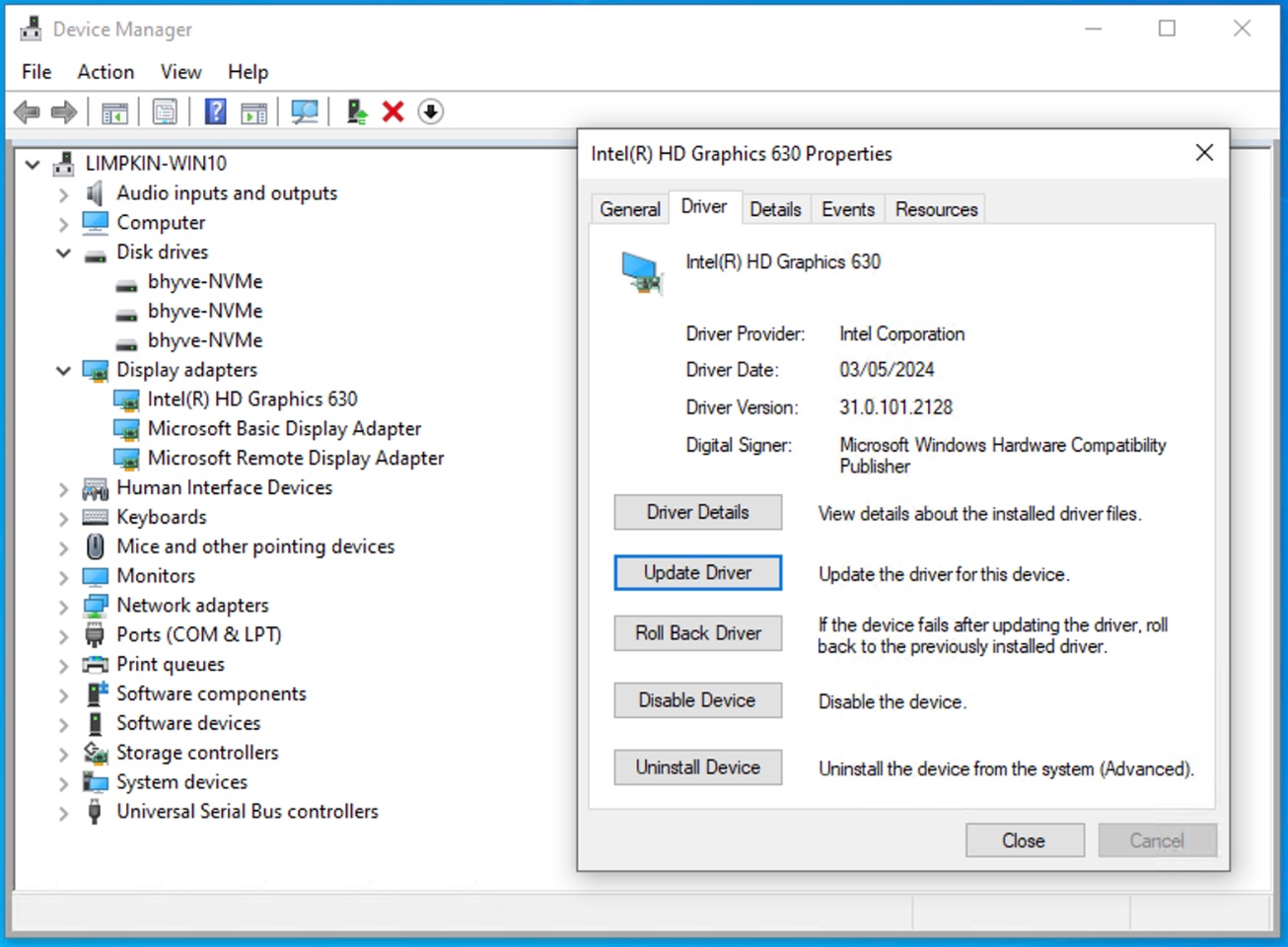
Task: Switch to the Details tab
Action: [x=775, y=209]
